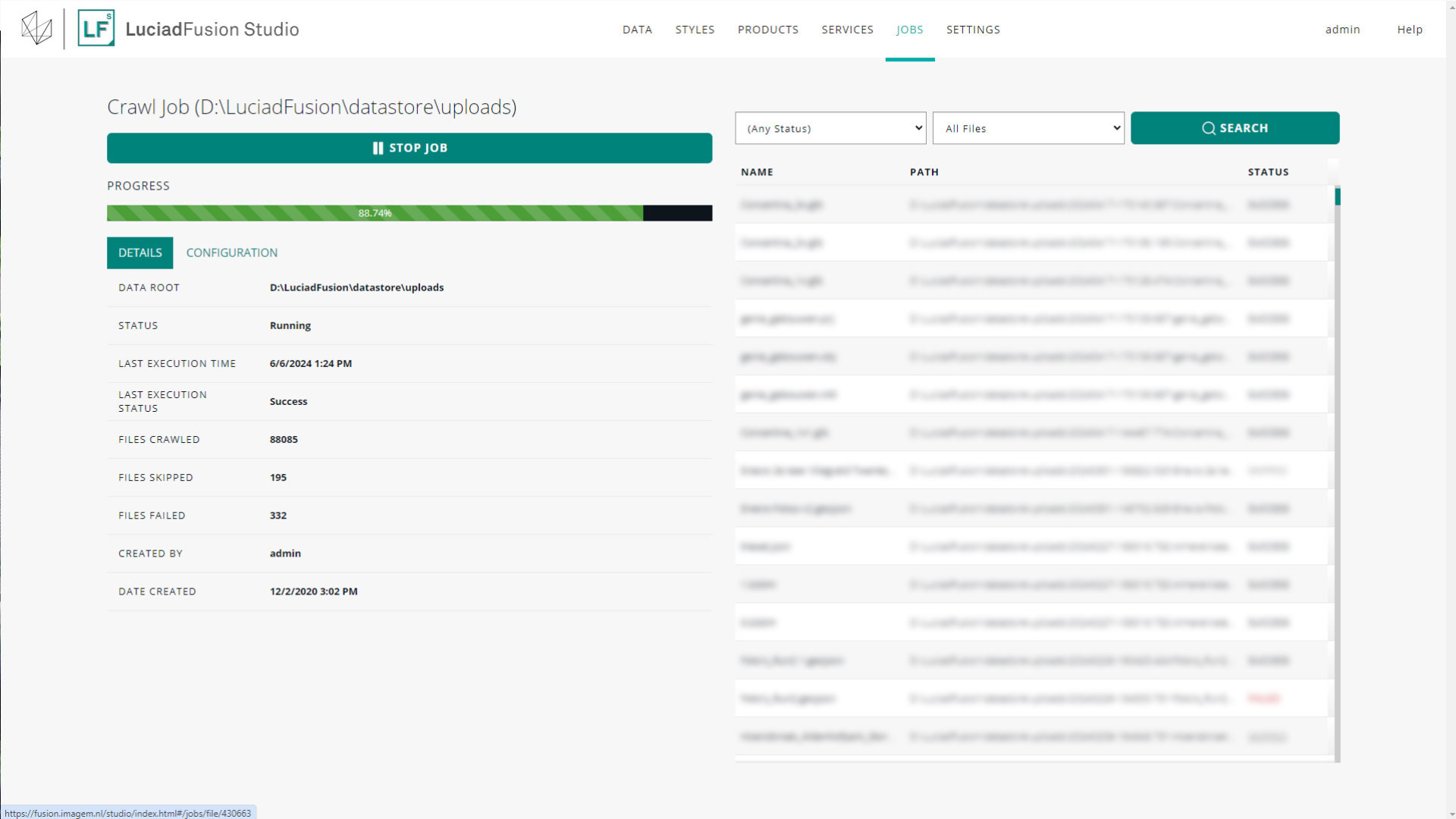The image size is (1456, 819).
Task: Select the files failed value 332
Action: pos(278,515)
